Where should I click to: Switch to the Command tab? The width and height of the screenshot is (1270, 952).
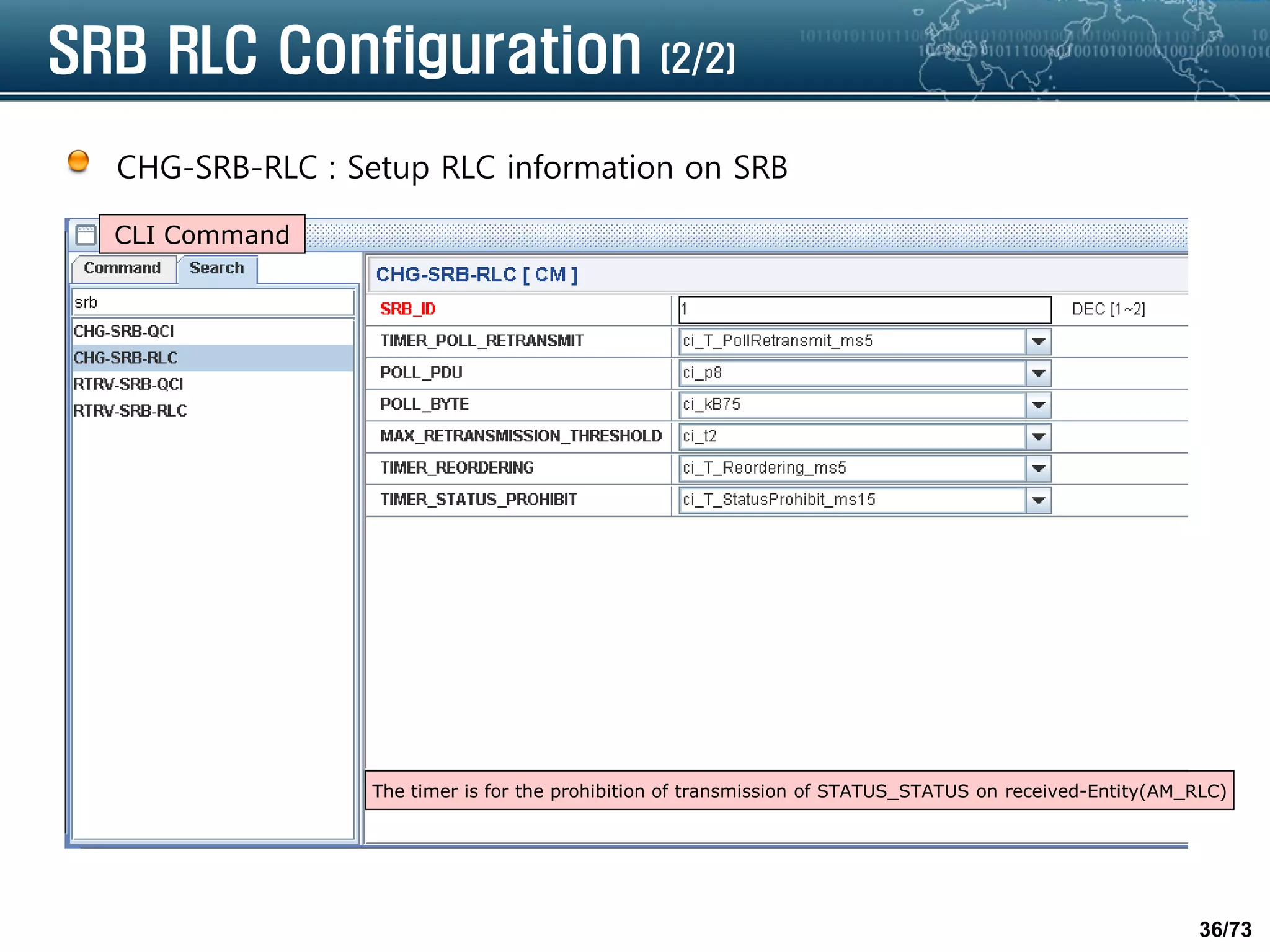point(122,268)
